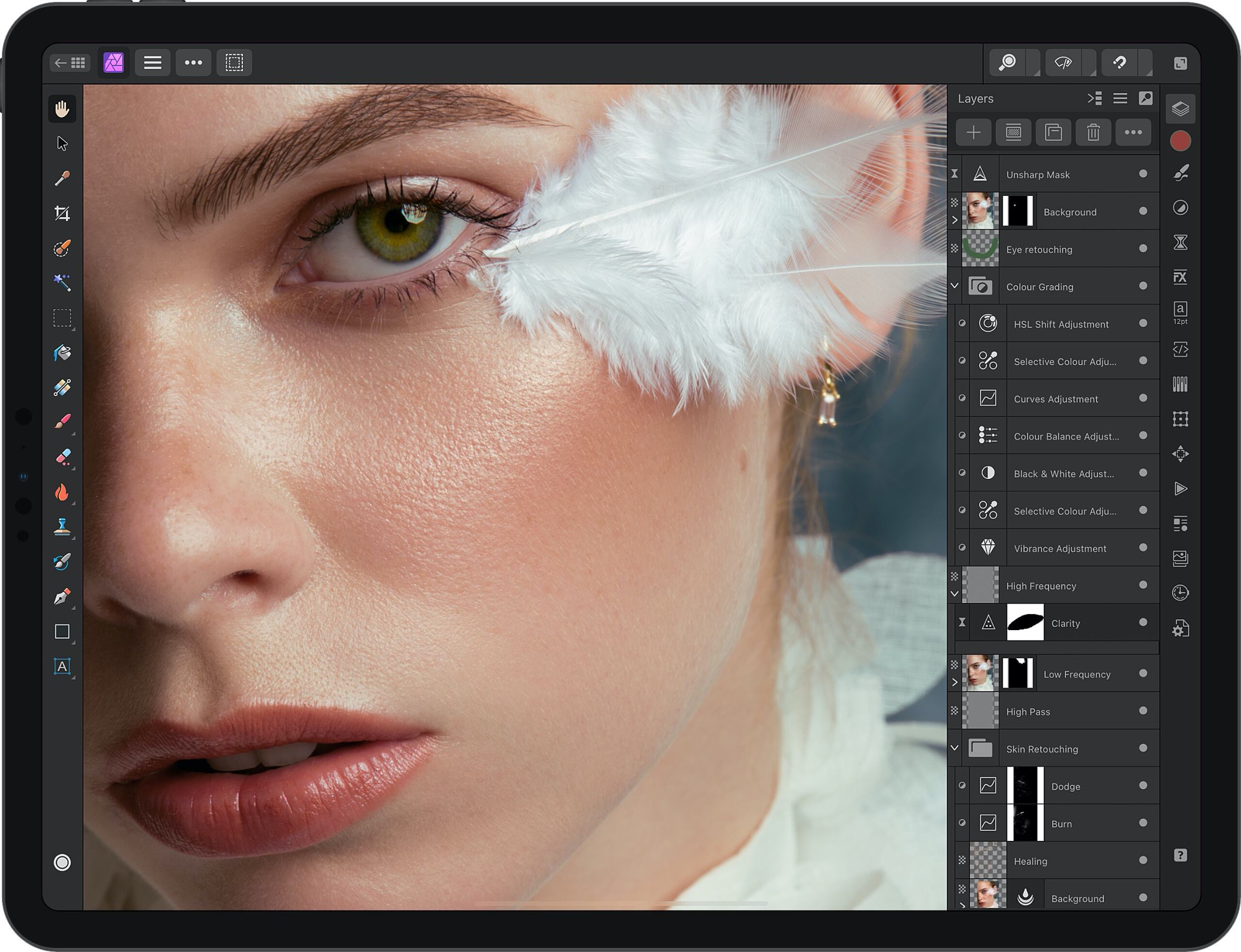1241x952 pixels.
Task: Toggle visibility of Unsharp Mask layer
Action: click(1143, 174)
